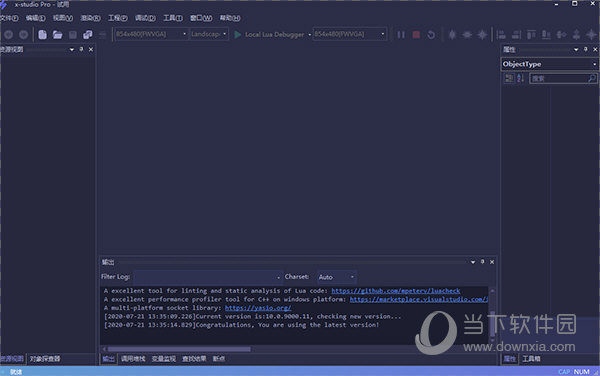600x376 pixels.
Task: Switch to the 对象探查器 tab
Action: (x=45, y=359)
